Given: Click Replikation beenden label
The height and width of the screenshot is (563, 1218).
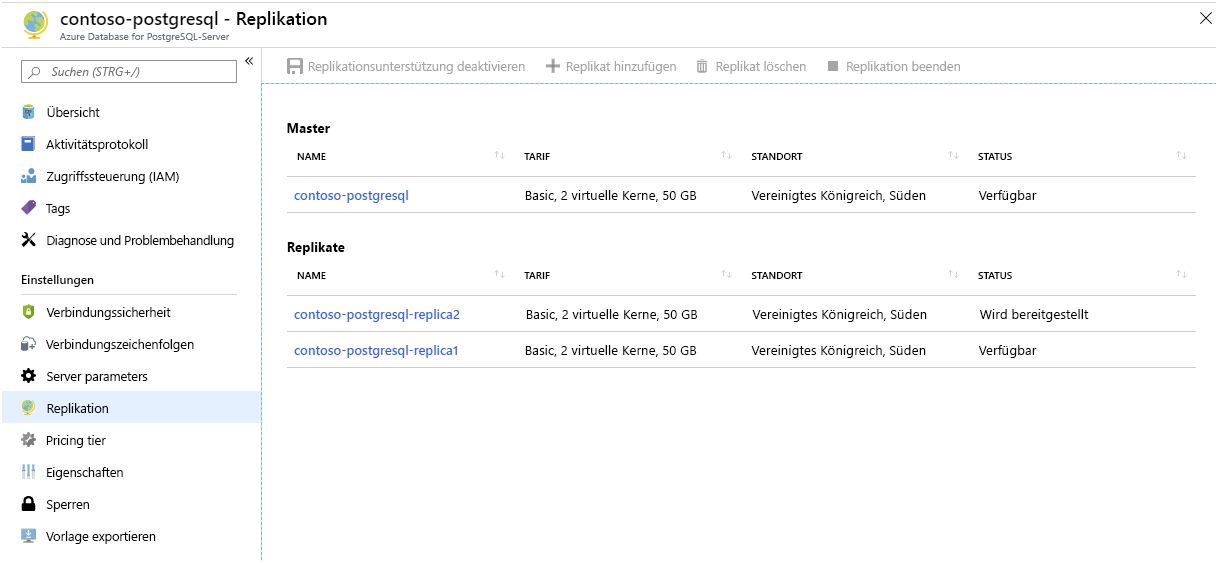Looking at the screenshot, I should [903, 66].
